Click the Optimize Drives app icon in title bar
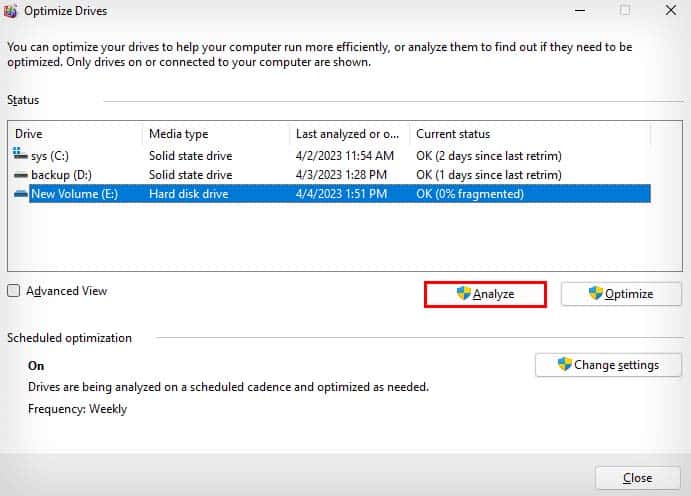Image resolution: width=691 pixels, height=496 pixels. coord(10,11)
